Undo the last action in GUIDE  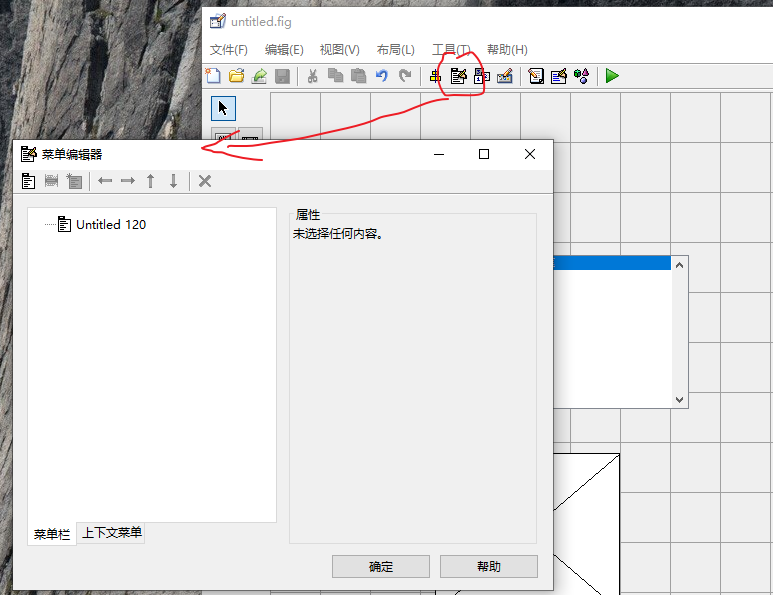pos(382,76)
